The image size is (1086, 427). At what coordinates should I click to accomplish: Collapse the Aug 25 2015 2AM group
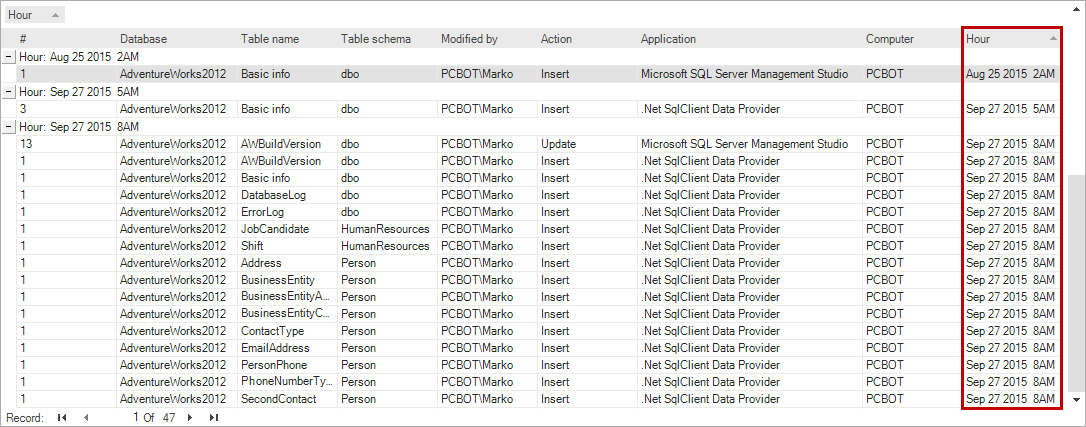10,57
